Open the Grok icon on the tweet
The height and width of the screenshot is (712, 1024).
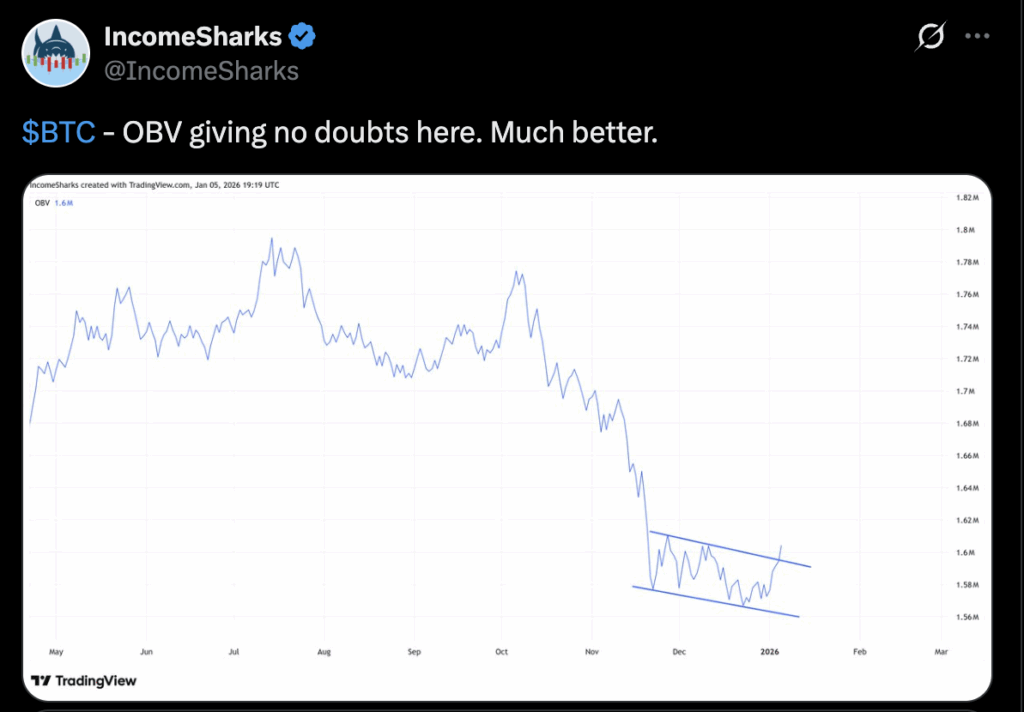(930, 38)
